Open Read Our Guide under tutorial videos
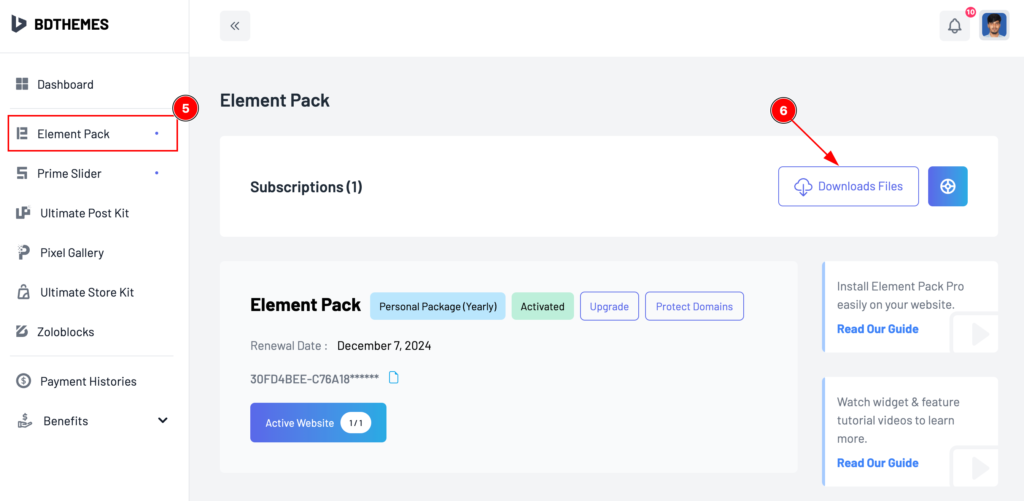Image resolution: width=1024 pixels, height=501 pixels. 878,462
